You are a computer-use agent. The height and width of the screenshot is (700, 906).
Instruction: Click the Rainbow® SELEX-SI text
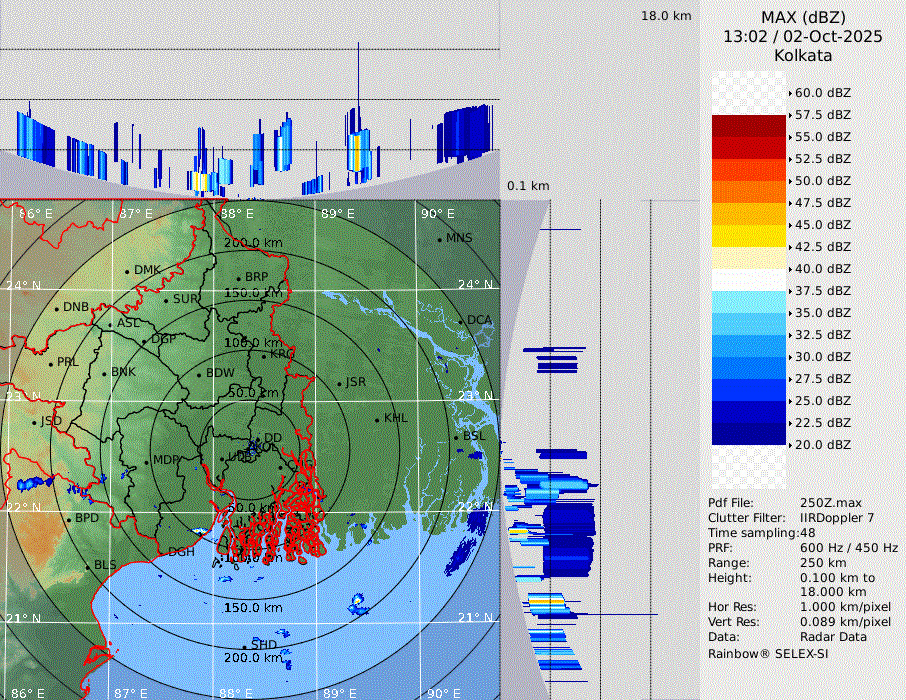tap(767, 654)
